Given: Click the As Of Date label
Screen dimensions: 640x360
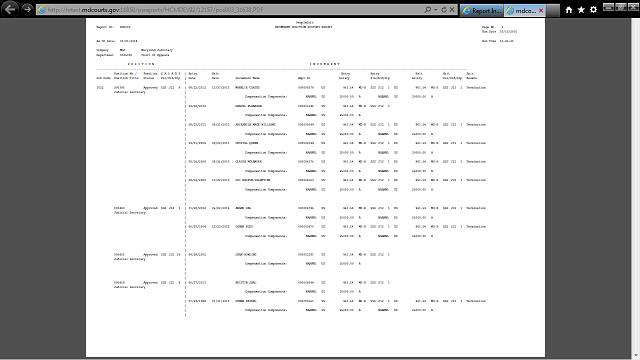Looking at the screenshot, I should click(x=105, y=41).
